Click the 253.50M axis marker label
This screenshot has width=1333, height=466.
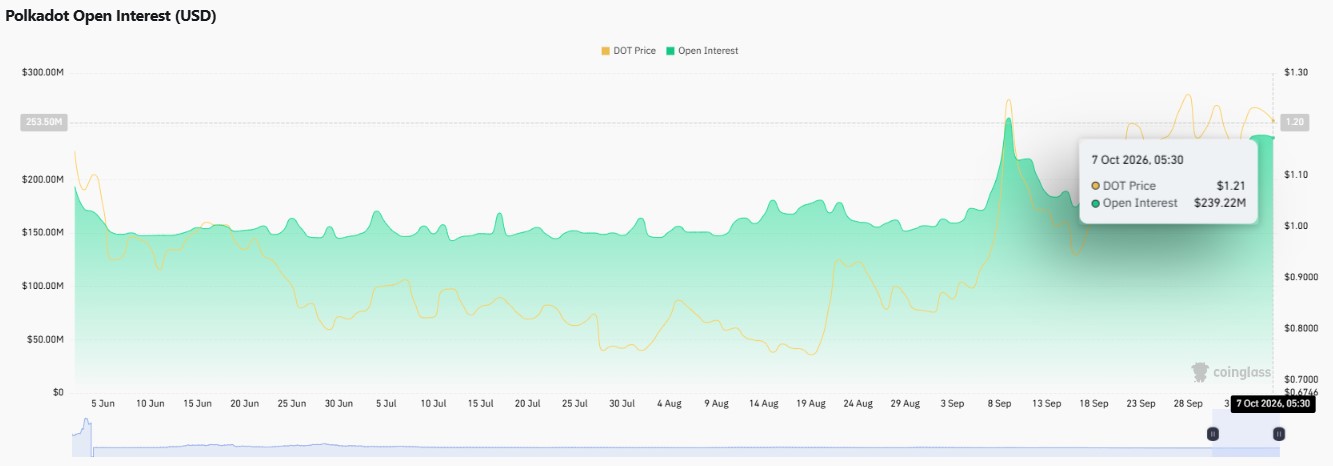click(43, 123)
